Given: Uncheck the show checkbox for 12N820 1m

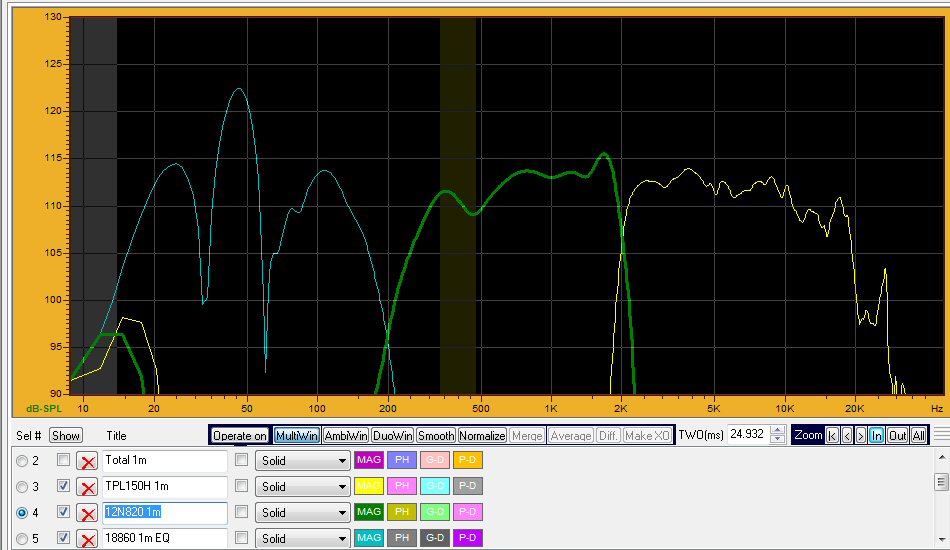Looking at the screenshot, I should [63, 512].
